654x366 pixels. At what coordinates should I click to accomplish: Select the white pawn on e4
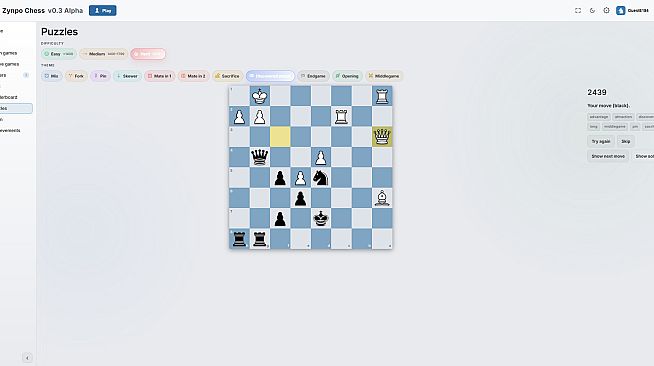click(321, 157)
